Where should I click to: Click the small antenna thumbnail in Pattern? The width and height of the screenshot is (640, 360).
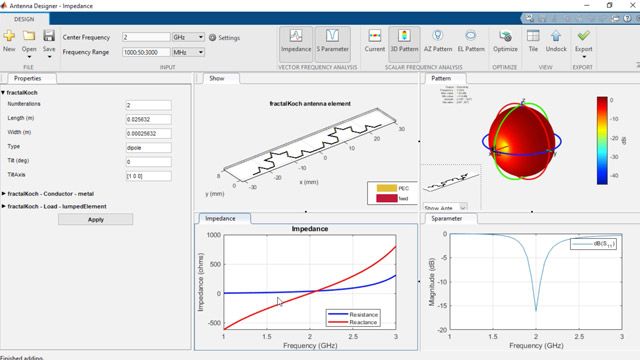pyautogui.click(x=451, y=183)
